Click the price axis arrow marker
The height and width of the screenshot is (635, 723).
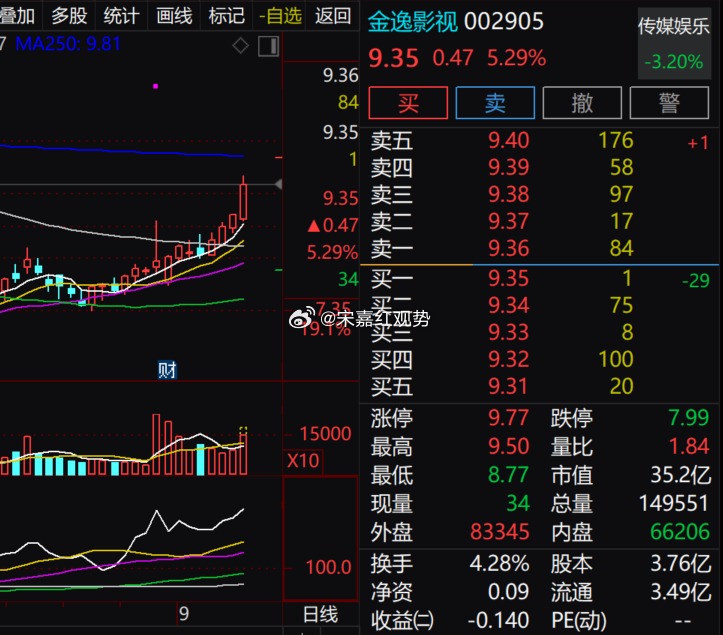click(279, 184)
